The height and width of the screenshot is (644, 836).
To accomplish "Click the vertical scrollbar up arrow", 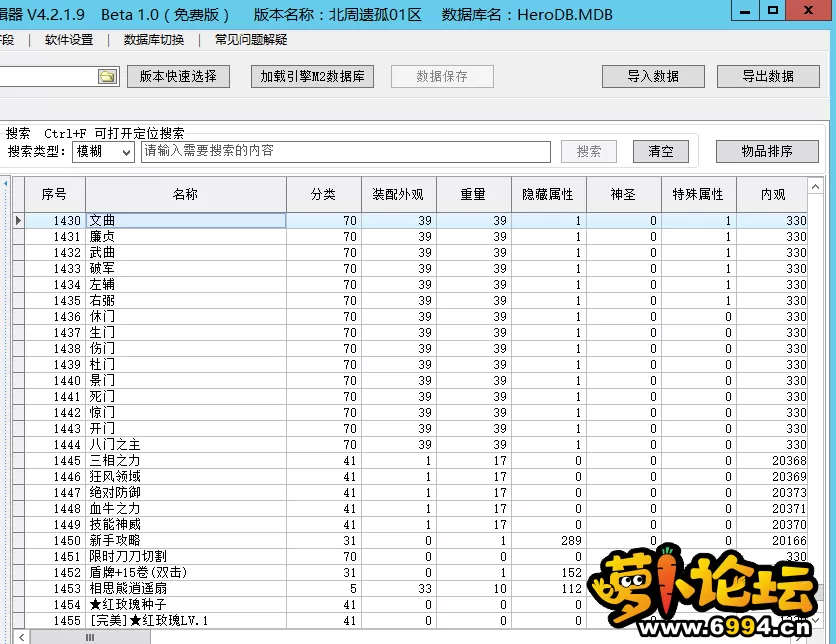I will 815,187.
